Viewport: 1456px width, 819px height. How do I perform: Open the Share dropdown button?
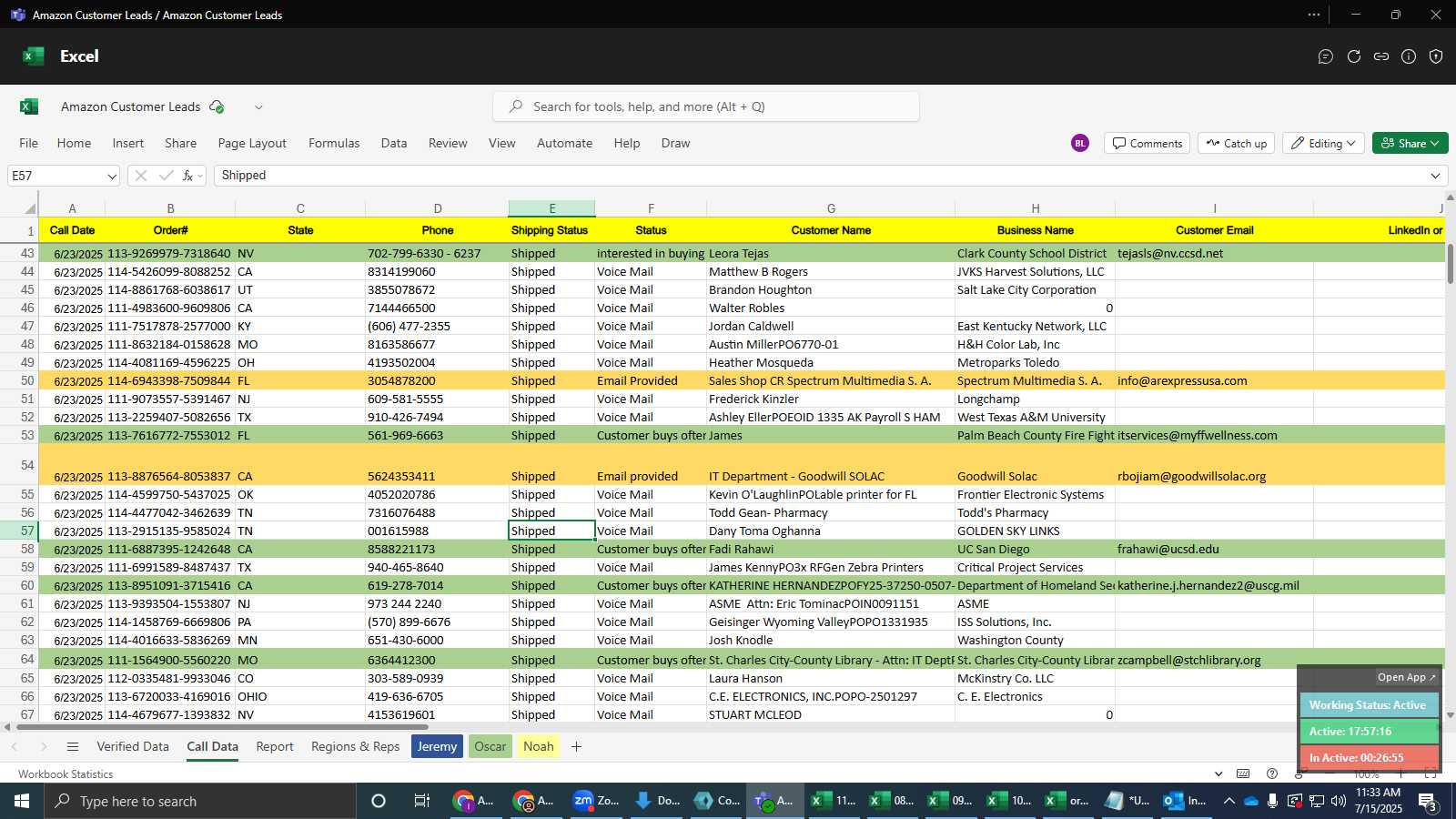tap(1410, 143)
